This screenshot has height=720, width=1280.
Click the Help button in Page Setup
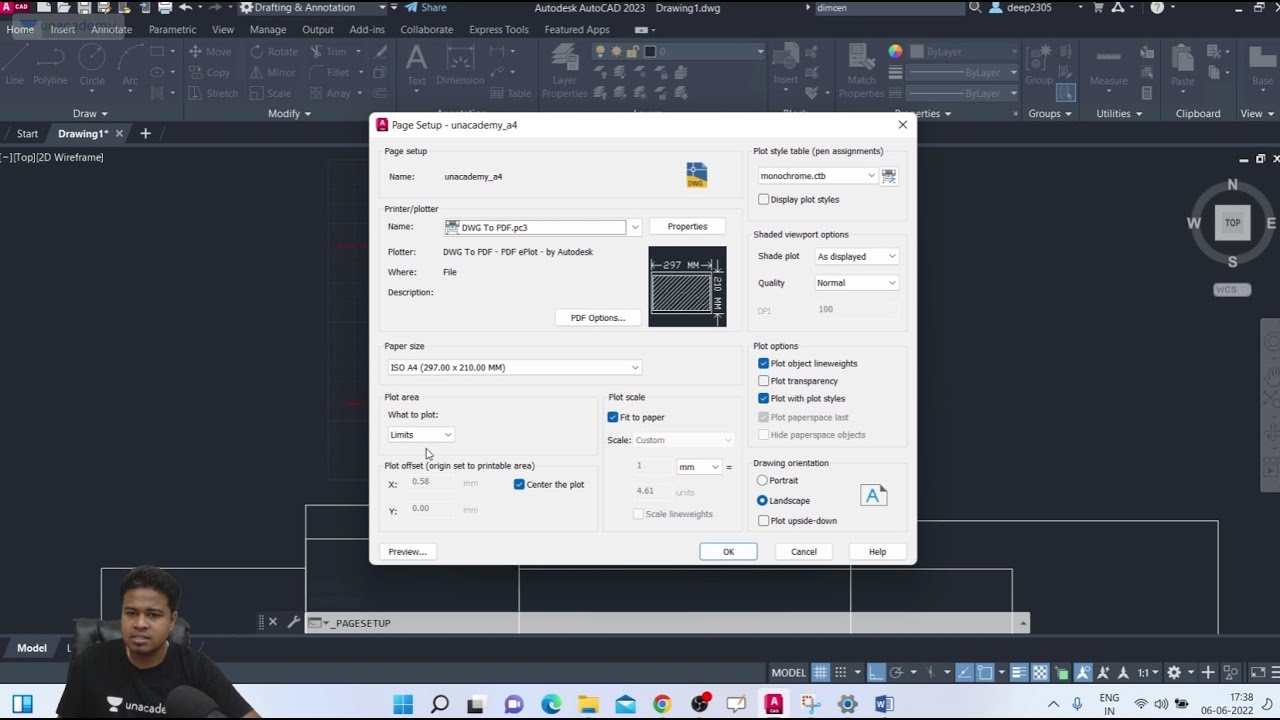pyautogui.click(x=877, y=552)
